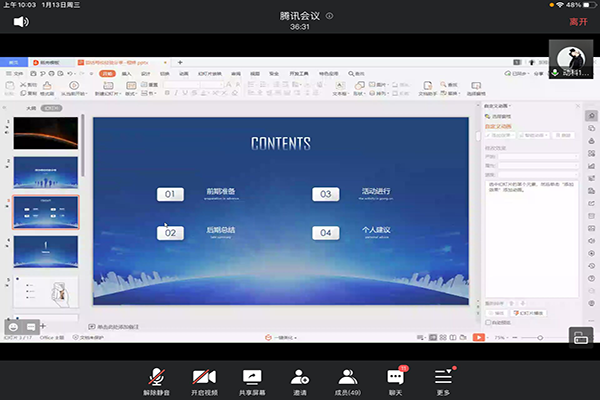This screenshot has height=400, width=600.
Task: Open the 插入 ribbon tab
Action: [126, 73]
